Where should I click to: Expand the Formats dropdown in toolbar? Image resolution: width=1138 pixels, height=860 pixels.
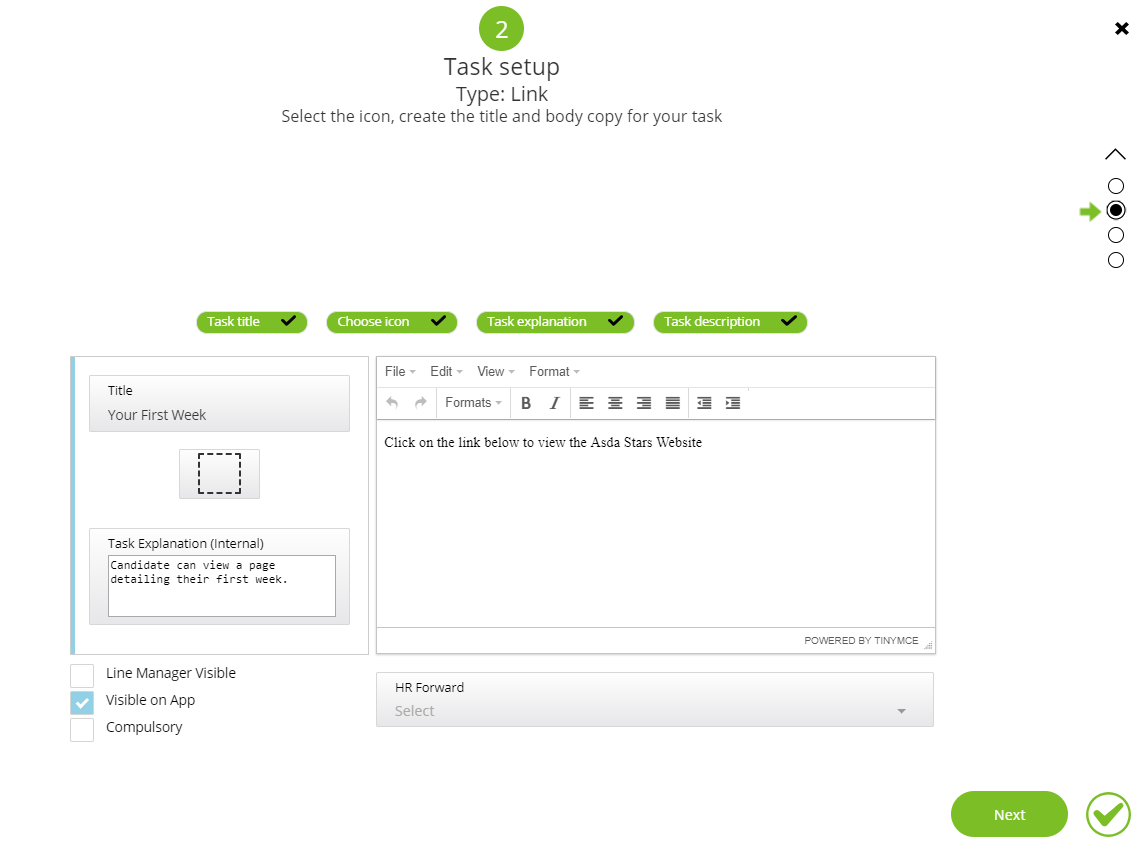coord(473,403)
